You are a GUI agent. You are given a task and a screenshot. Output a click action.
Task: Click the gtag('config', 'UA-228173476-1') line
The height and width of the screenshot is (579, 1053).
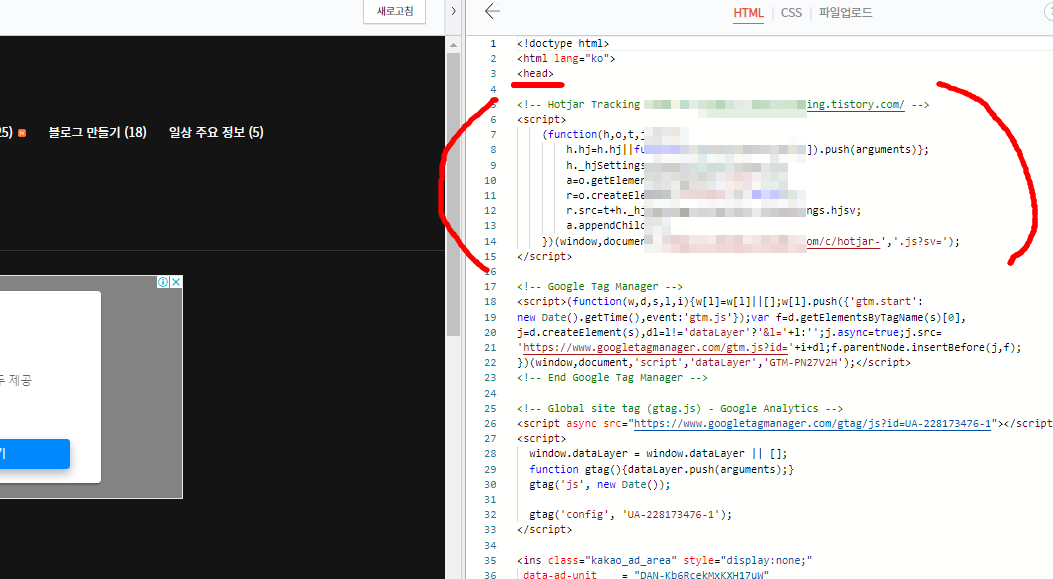click(630, 515)
